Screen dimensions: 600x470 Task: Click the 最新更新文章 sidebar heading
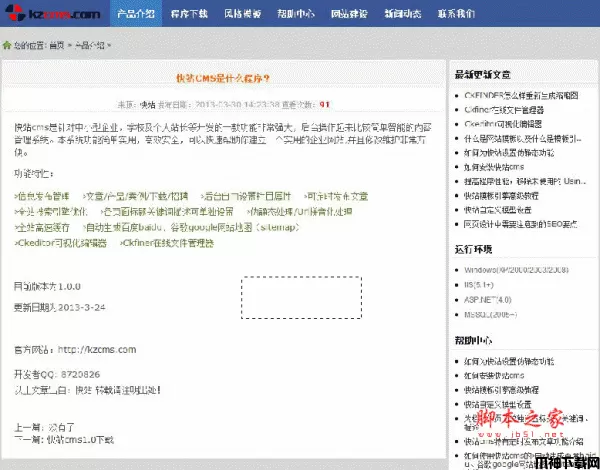click(482, 75)
